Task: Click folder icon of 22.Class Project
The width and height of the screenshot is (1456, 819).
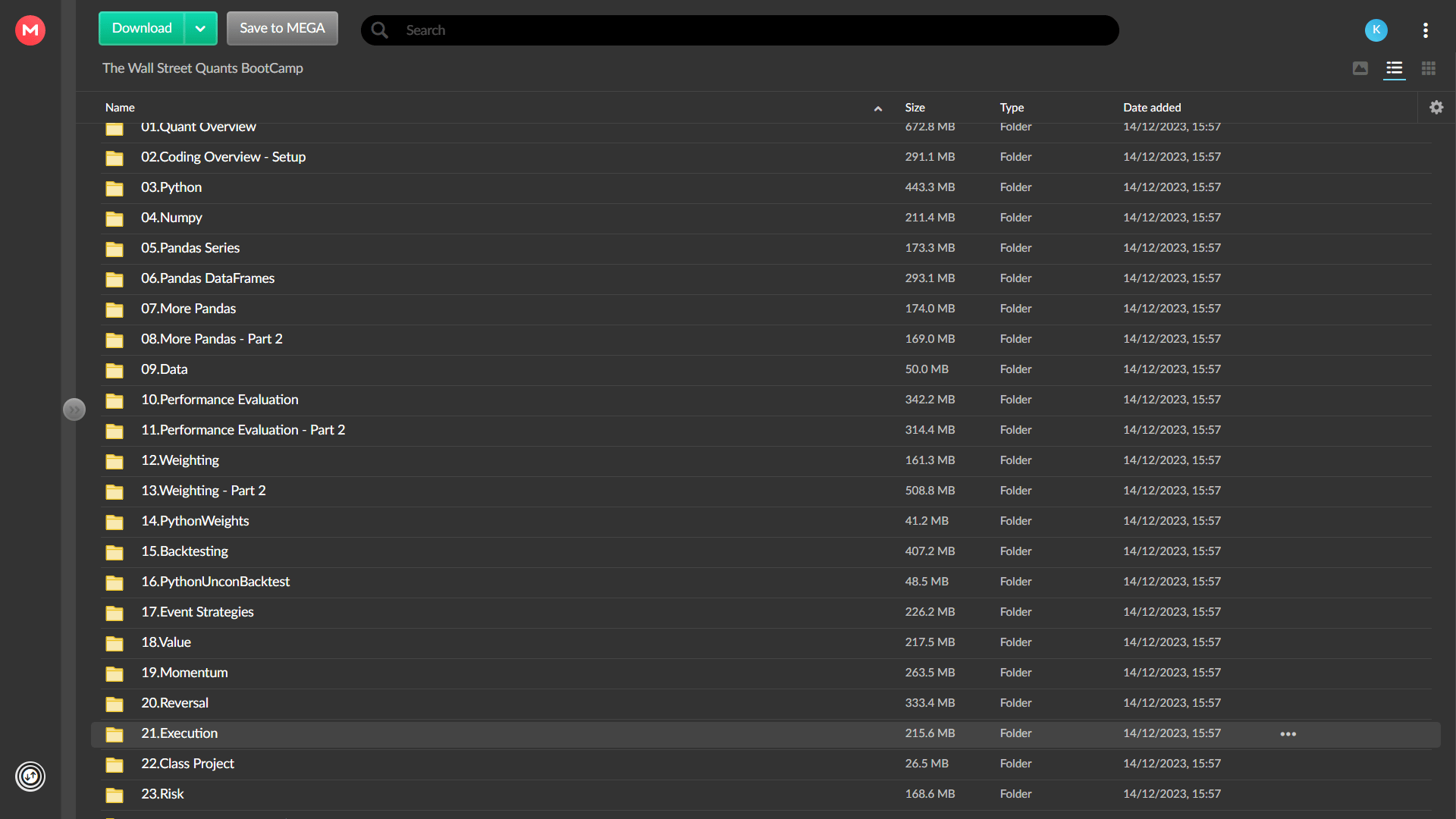Action: coord(115,764)
